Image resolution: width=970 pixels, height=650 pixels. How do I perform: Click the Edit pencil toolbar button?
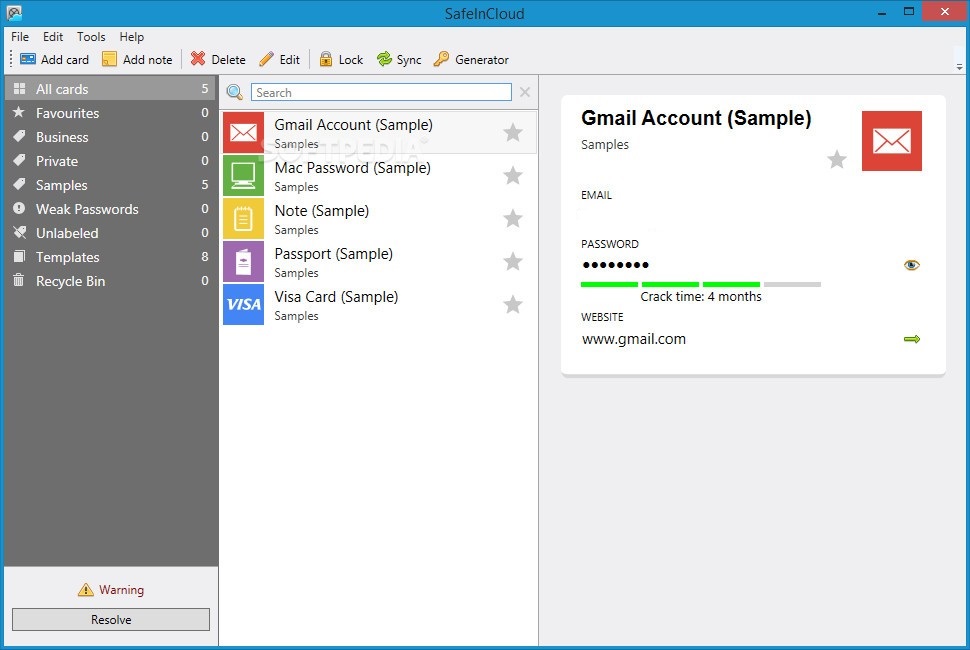pos(280,59)
